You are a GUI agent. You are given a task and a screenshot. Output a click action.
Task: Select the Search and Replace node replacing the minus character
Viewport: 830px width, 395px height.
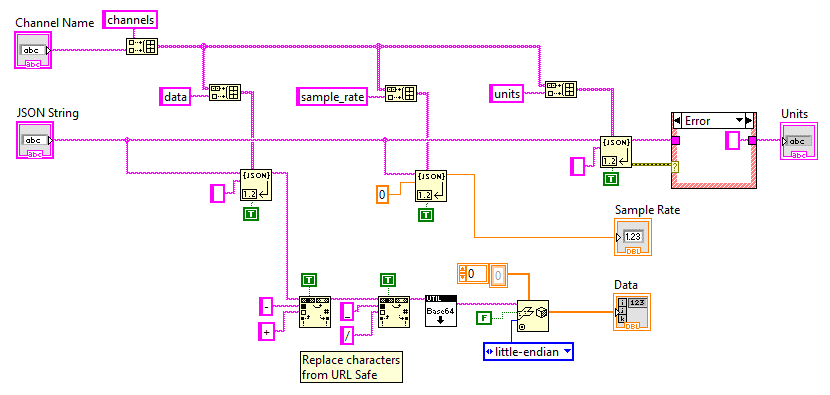tap(314, 312)
